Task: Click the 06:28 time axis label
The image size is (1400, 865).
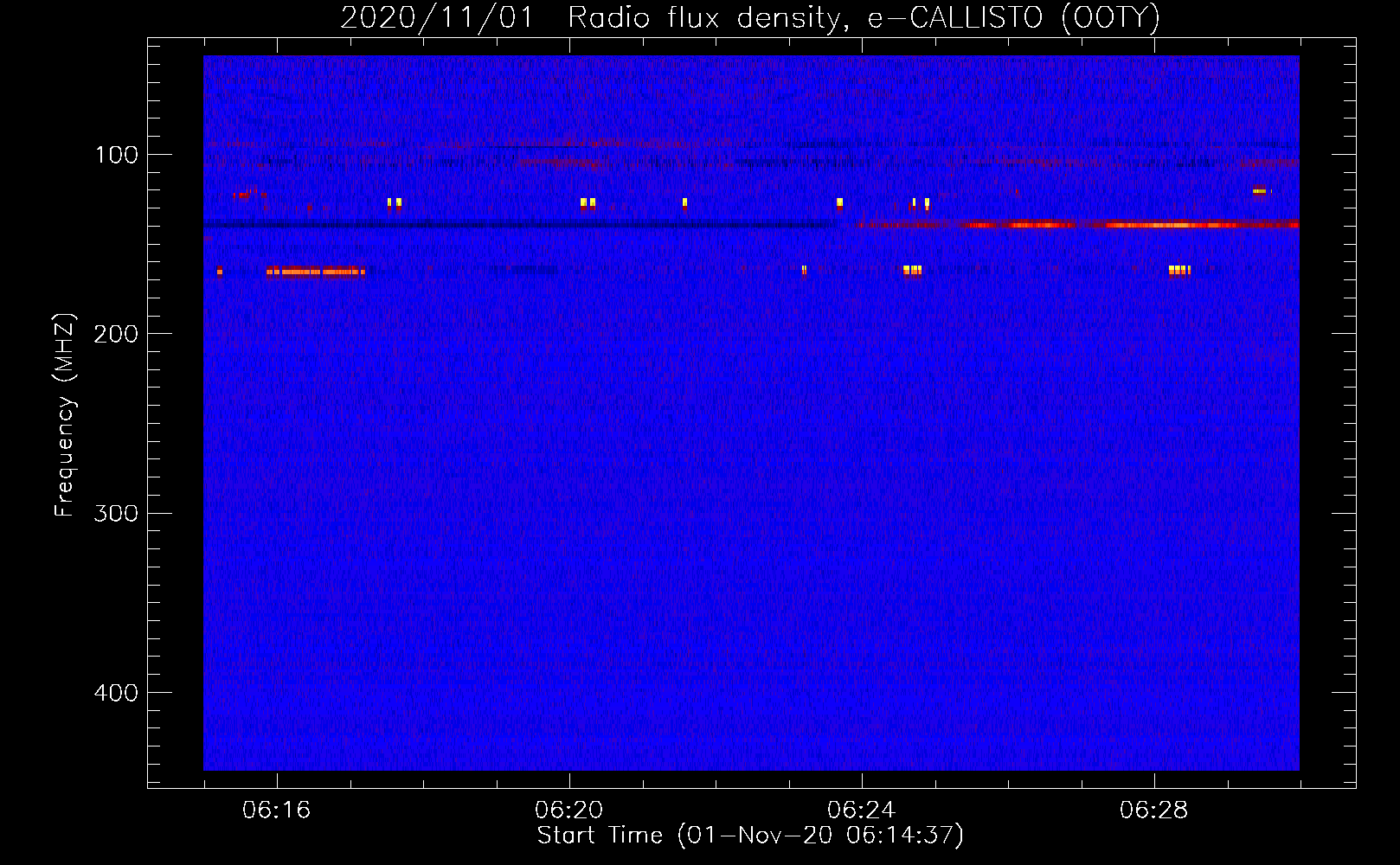Action: coord(1154,811)
